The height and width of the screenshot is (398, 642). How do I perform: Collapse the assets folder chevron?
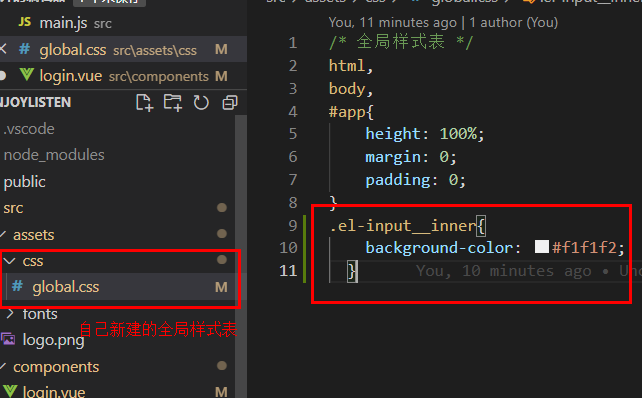[x=3, y=234]
